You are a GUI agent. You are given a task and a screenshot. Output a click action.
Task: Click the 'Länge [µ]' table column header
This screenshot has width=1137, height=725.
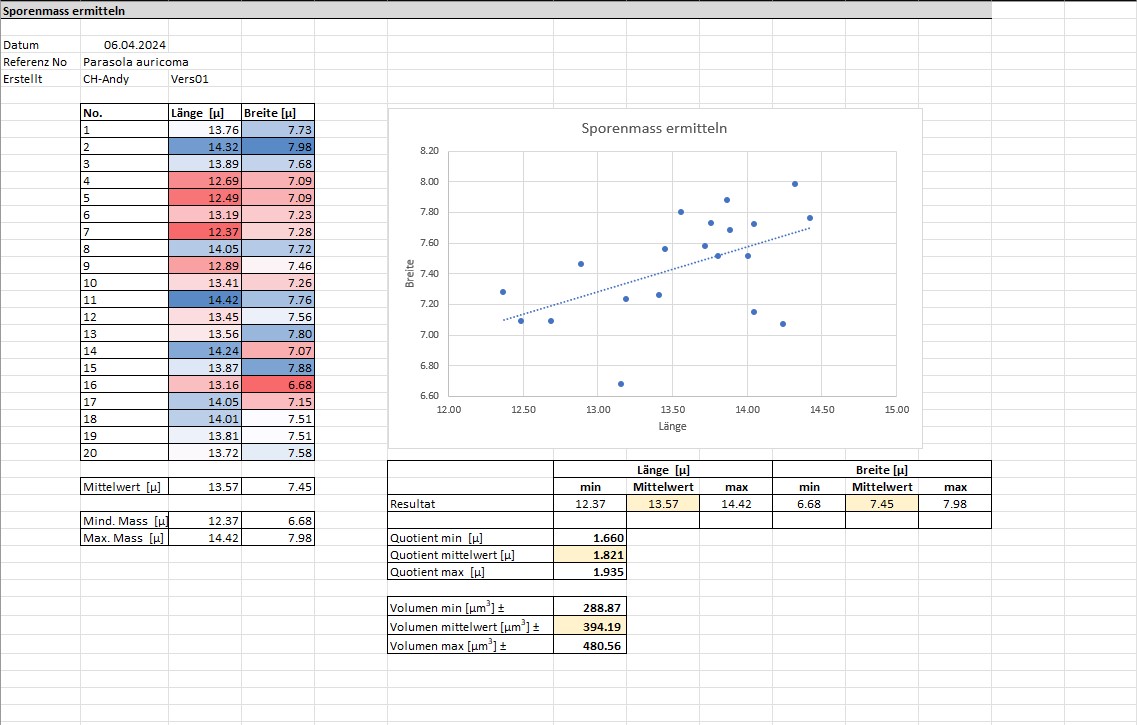coord(205,113)
